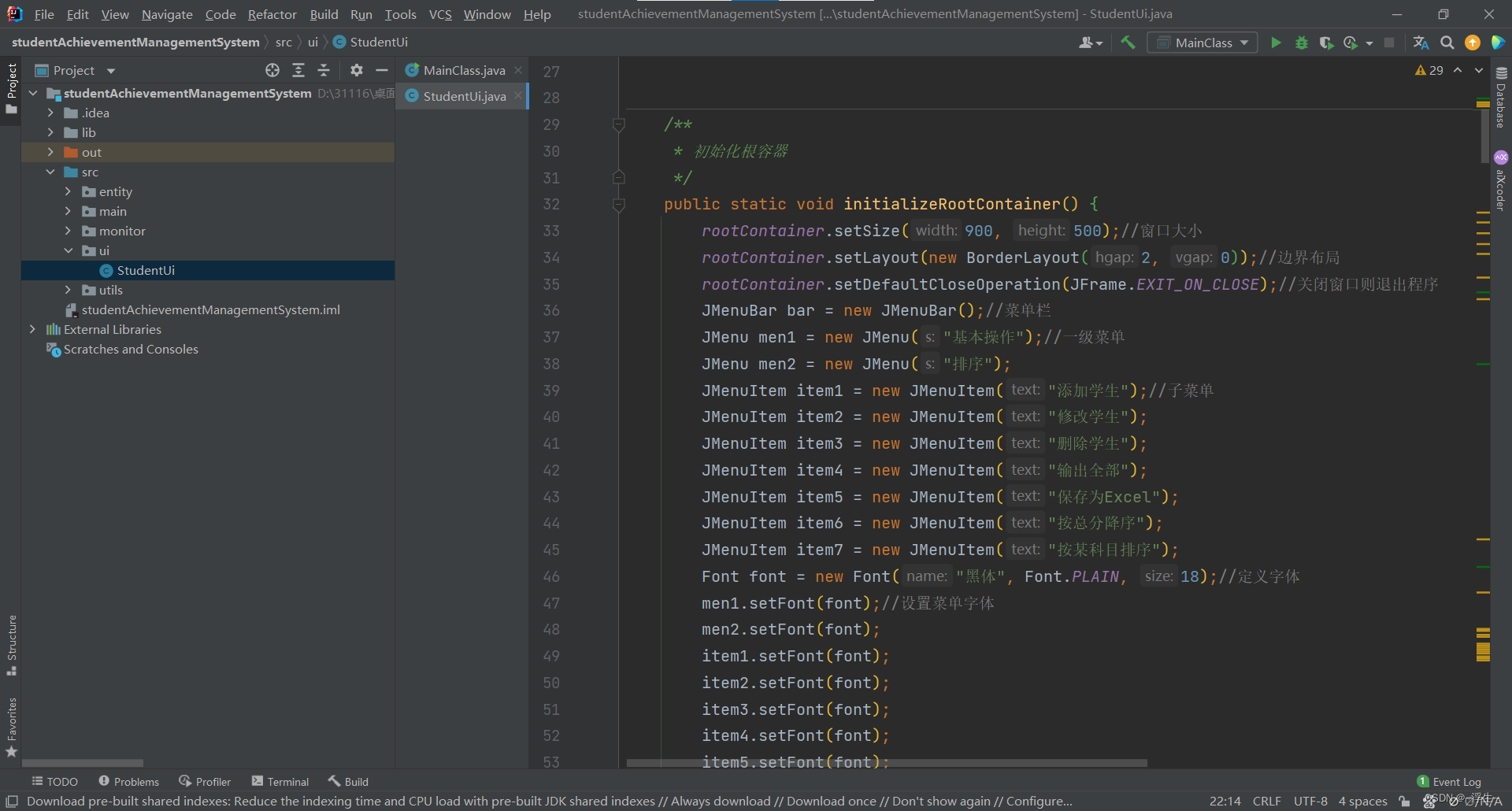Open the Problems tool window

128,781
